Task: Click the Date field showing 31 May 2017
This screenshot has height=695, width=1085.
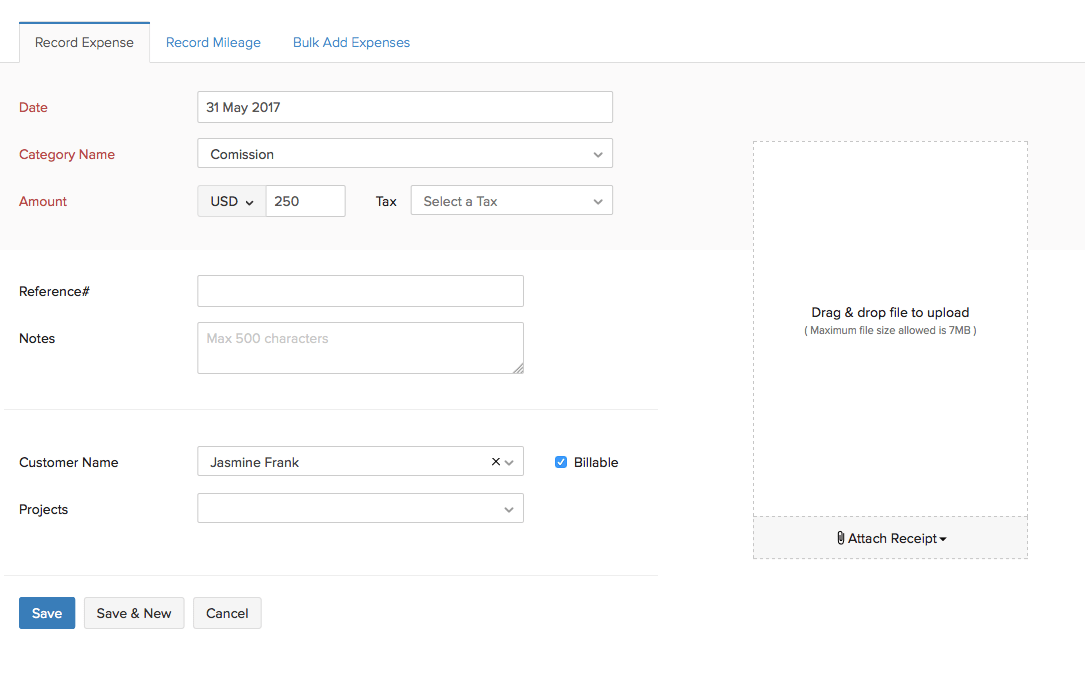Action: (405, 107)
